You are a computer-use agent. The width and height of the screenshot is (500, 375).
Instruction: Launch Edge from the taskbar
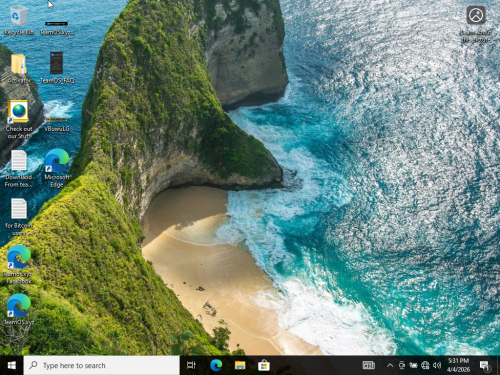[x=216, y=365]
